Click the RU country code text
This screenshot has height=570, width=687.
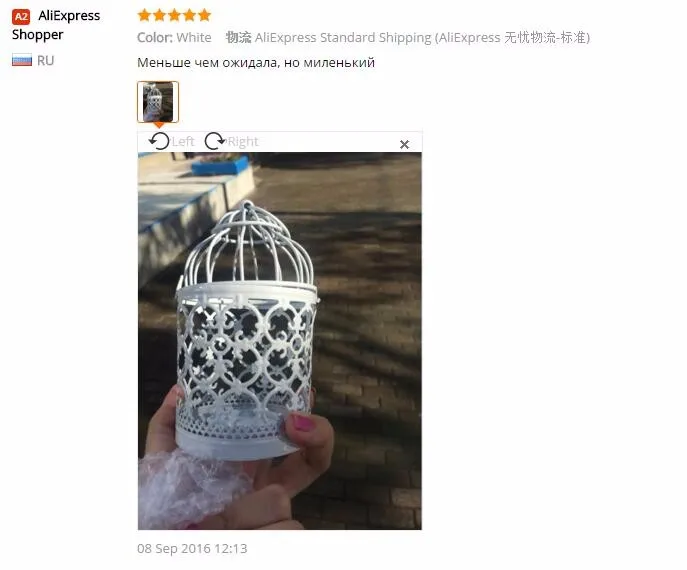point(46,60)
